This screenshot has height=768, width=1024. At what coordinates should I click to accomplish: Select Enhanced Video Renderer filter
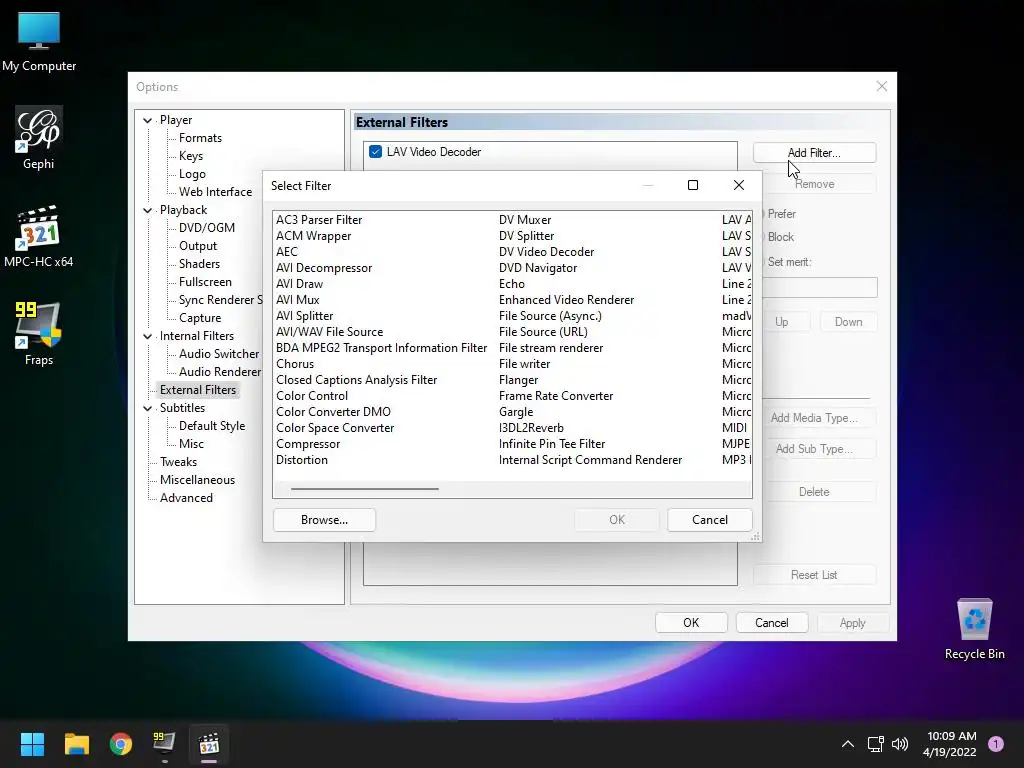click(566, 300)
